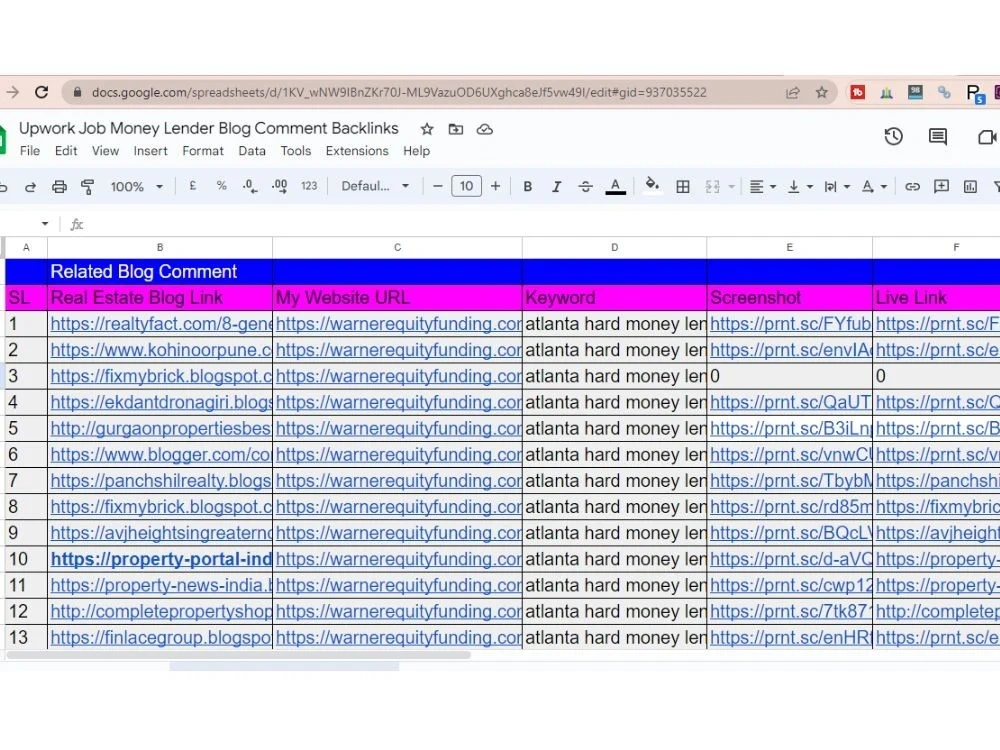This screenshot has height=750, width=1000.
Task: Open the Edit menu
Action: [66, 151]
